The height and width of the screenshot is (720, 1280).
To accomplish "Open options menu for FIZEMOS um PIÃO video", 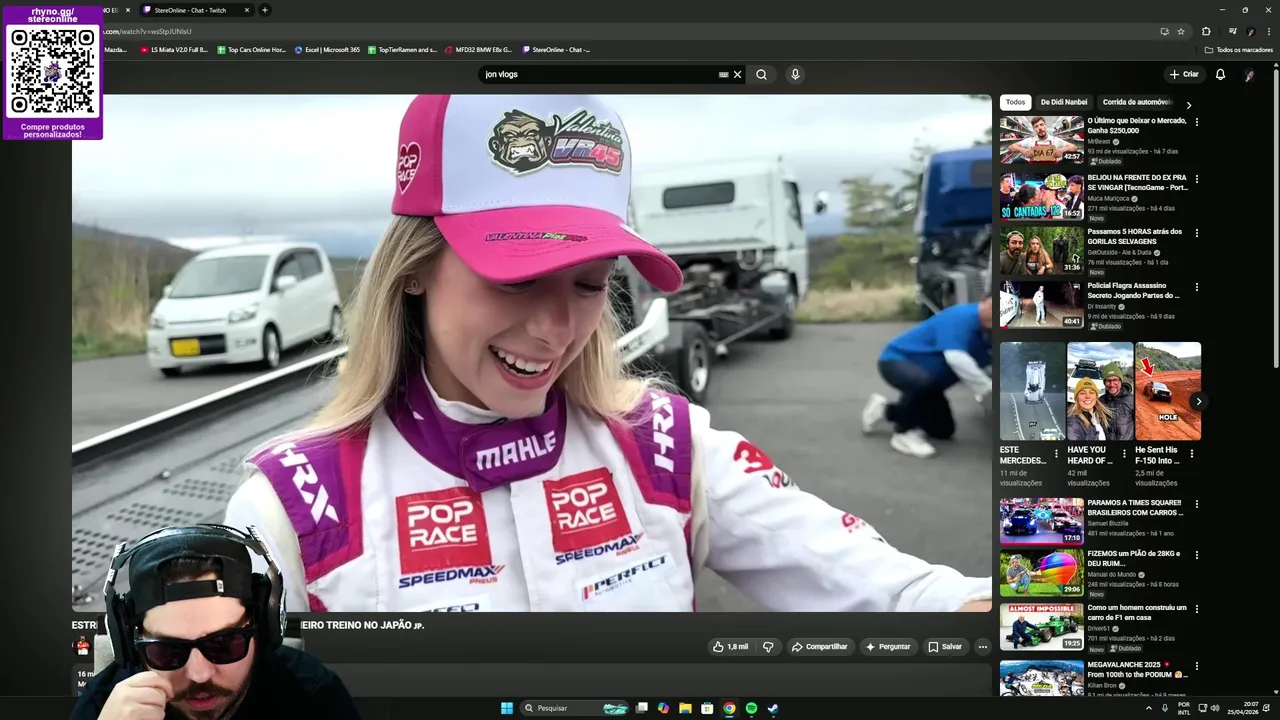I will pyautogui.click(x=1196, y=555).
